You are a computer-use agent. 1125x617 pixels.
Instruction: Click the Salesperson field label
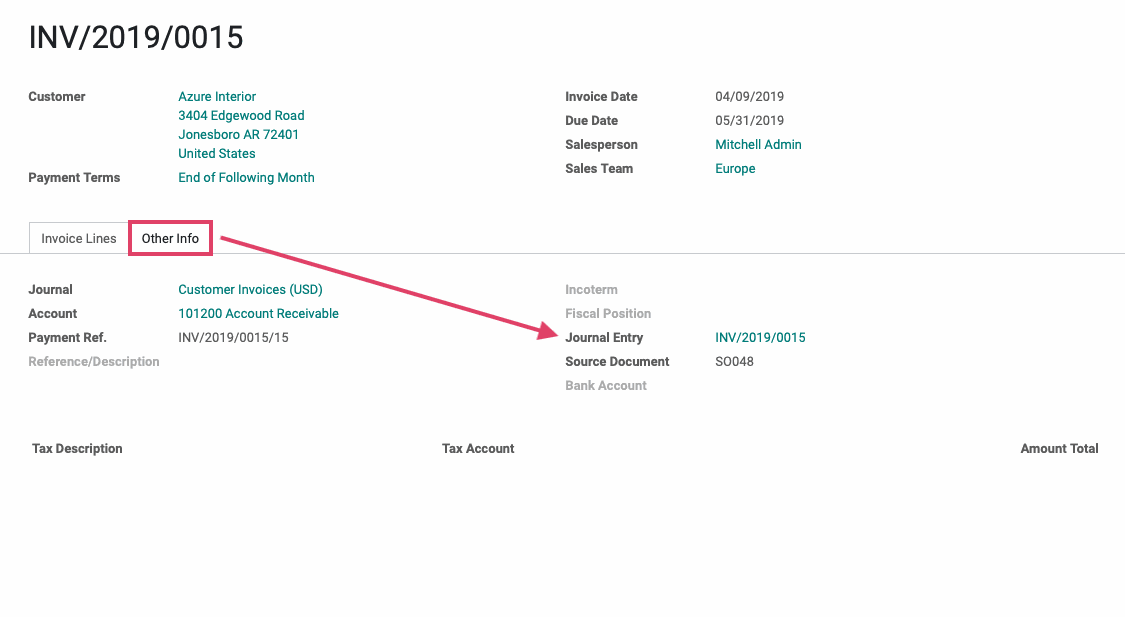601,144
